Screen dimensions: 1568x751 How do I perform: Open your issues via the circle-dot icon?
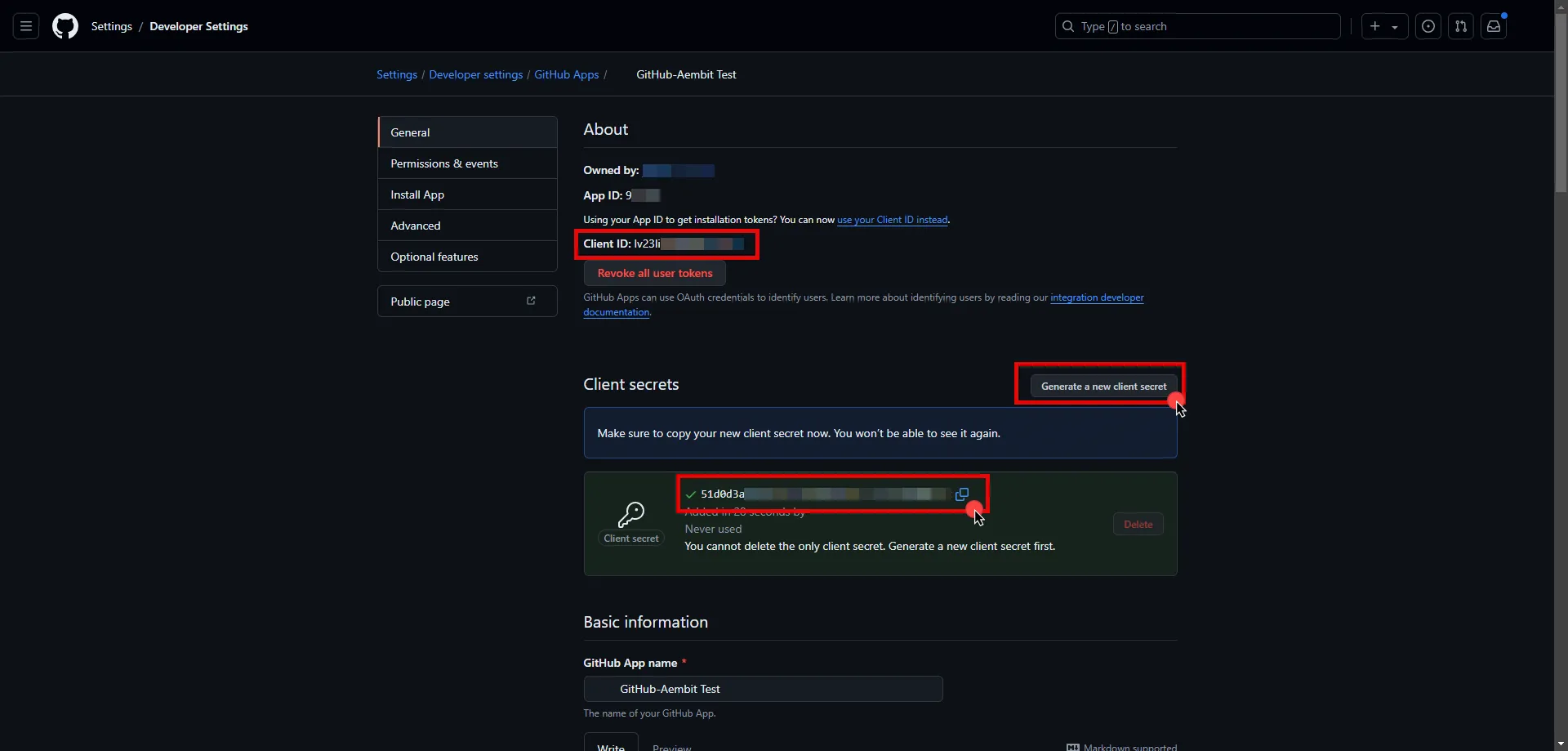tap(1428, 26)
